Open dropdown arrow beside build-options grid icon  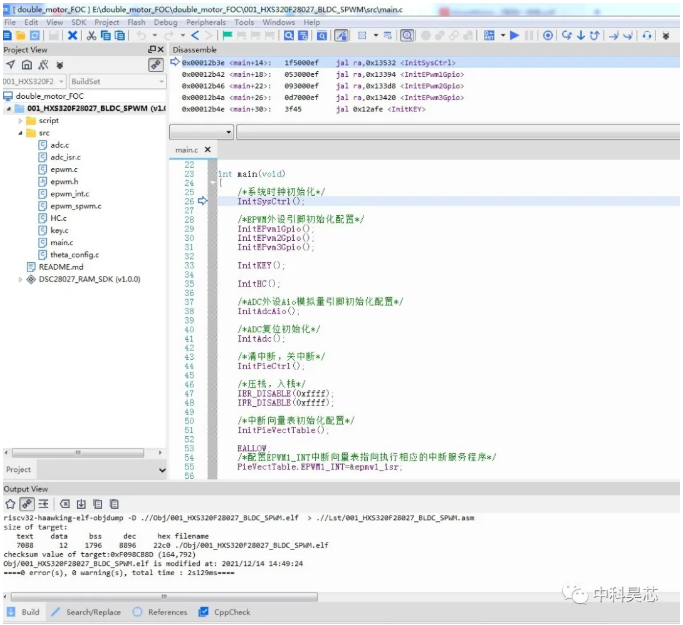503,36
